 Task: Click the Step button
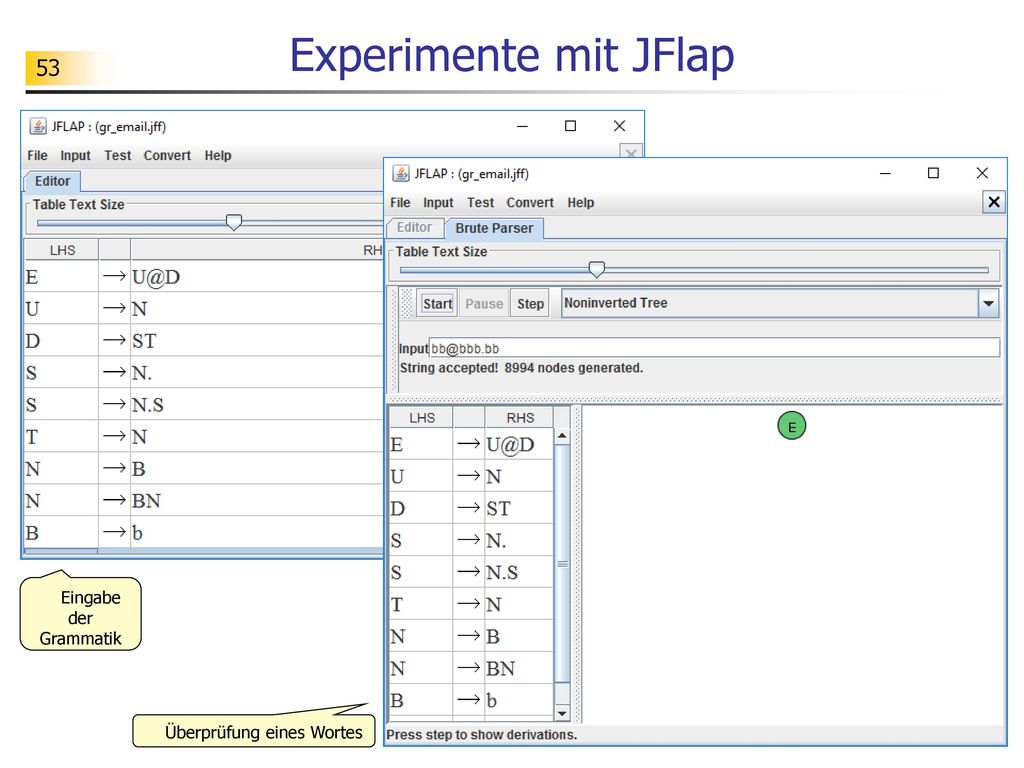tap(530, 304)
